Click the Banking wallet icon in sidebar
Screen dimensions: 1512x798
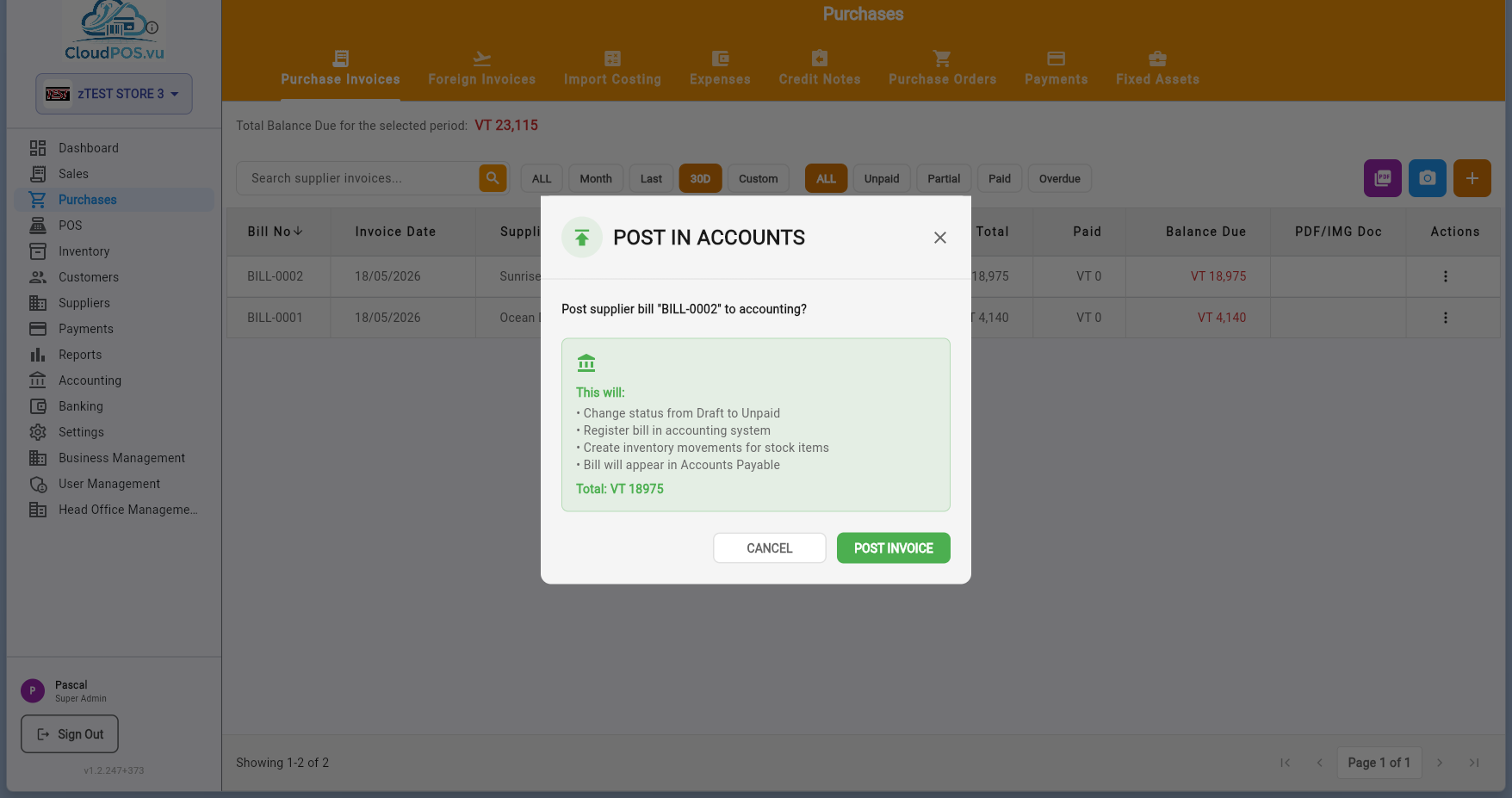coord(38,406)
